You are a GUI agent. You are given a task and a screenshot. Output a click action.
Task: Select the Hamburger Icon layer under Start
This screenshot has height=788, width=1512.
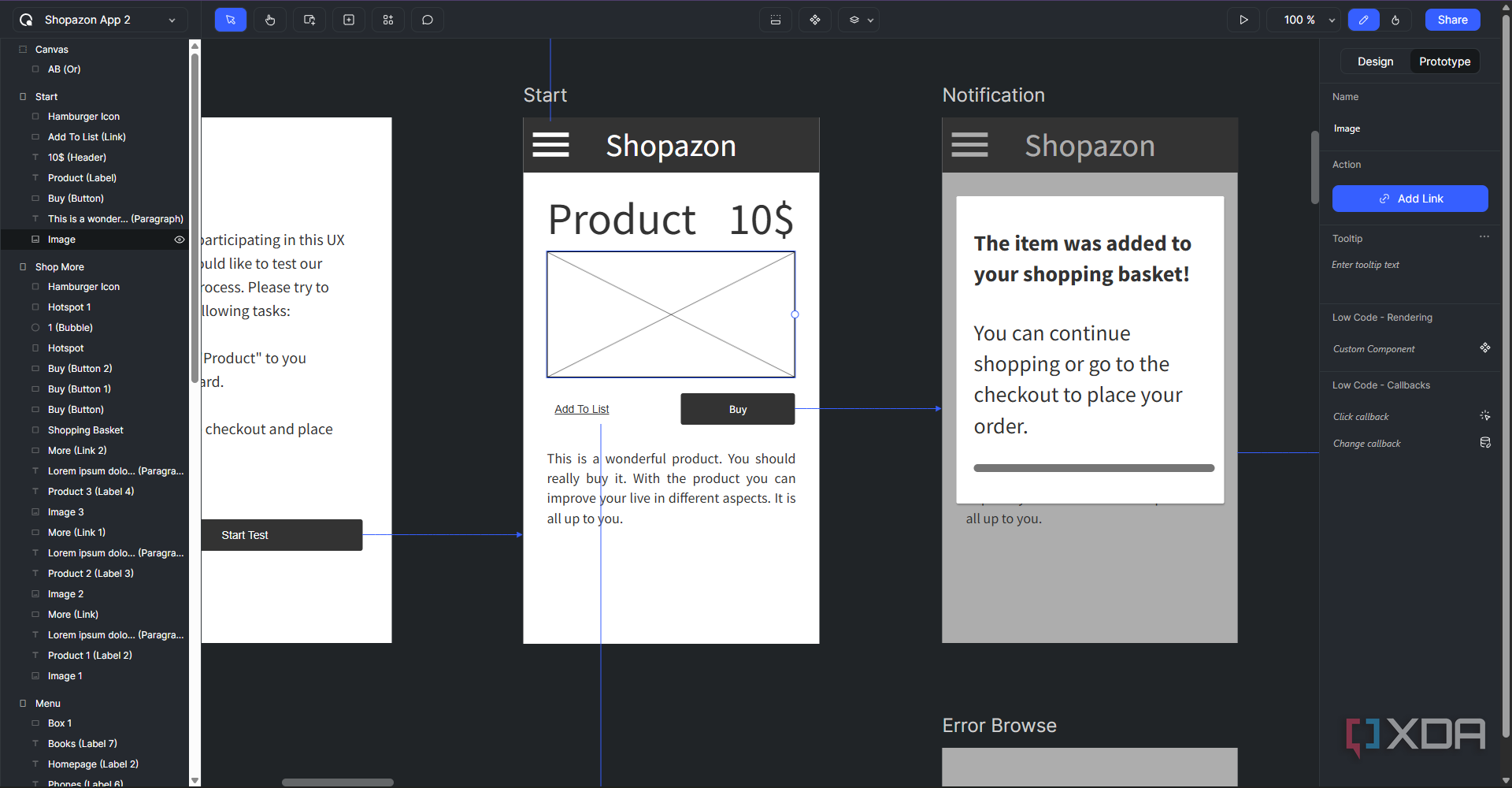point(83,117)
